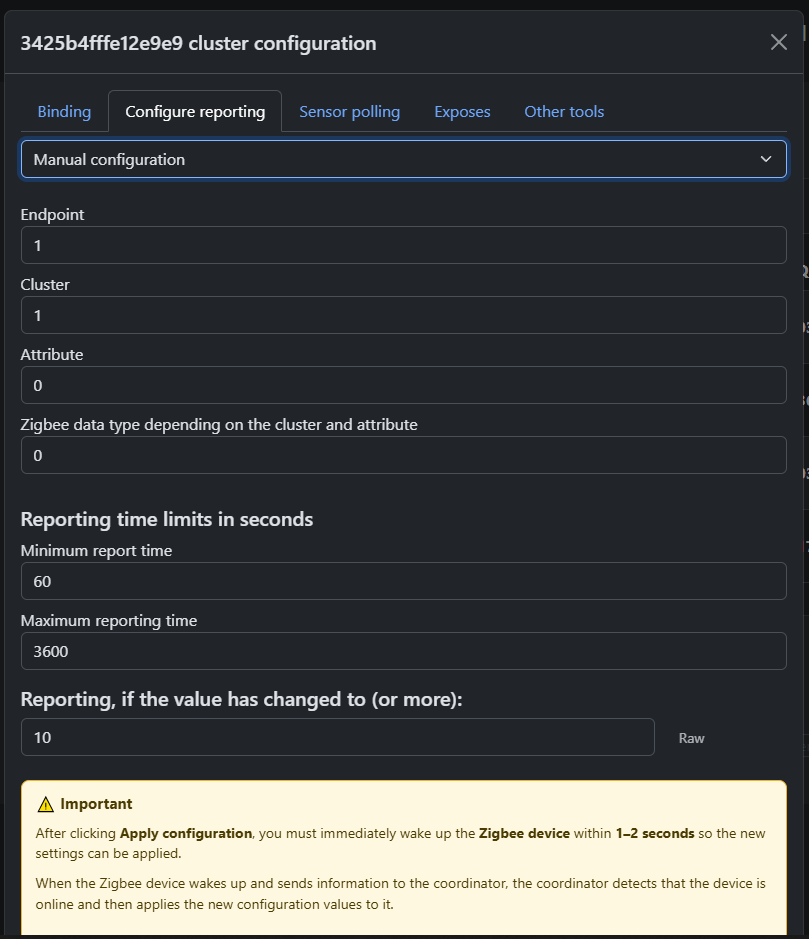Select the Attribute input field

pyautogui.click(x=403, y=385)
